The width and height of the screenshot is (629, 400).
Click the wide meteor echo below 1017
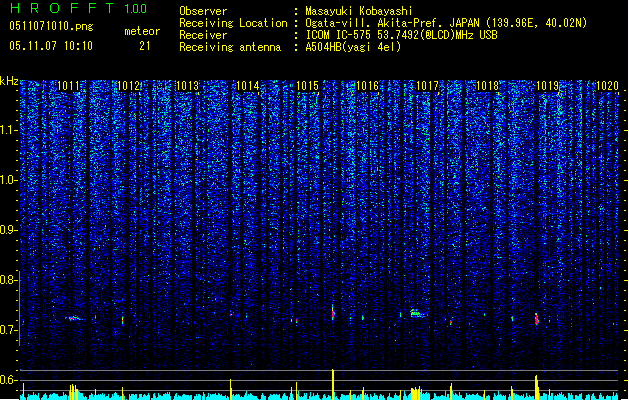(x=418, y=313)
